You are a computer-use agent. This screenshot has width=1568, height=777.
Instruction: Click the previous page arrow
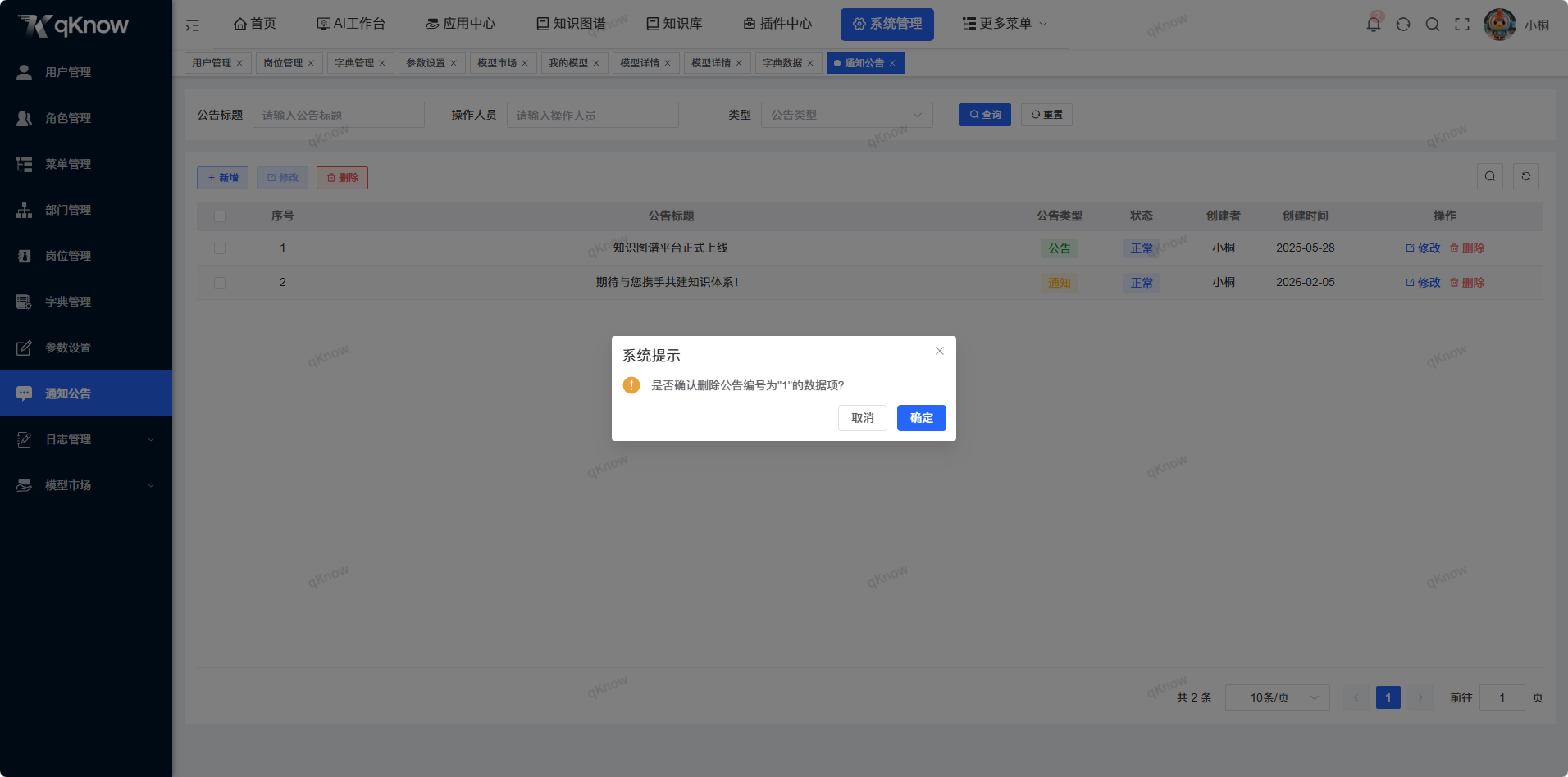point(1356,697)
